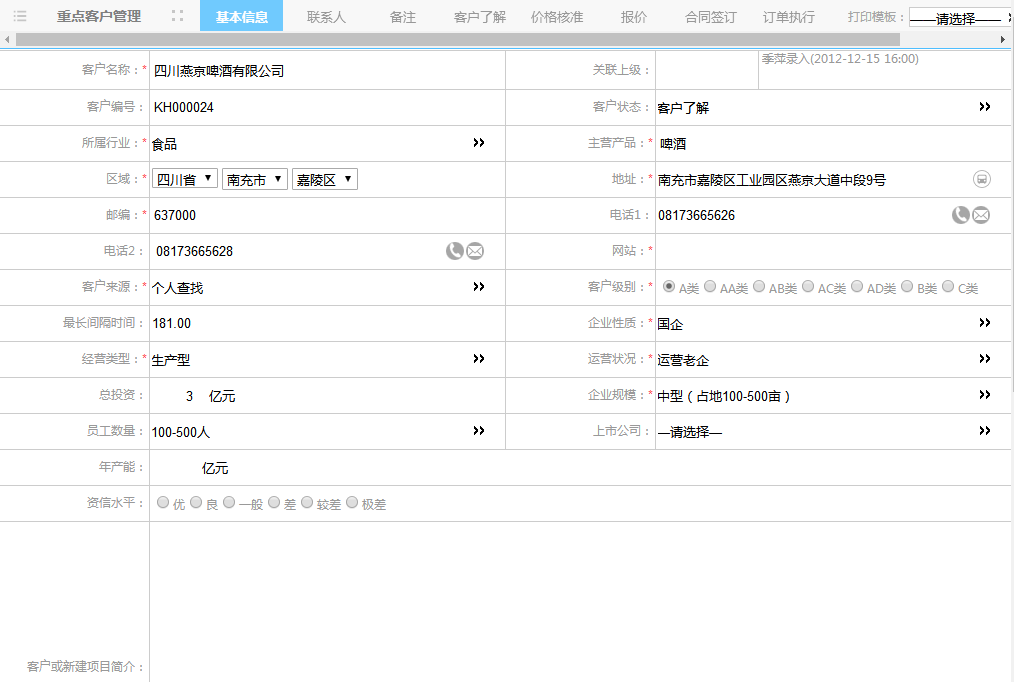
Task: Select 客户级别 AC类 radio button
Action: (808, 286)
